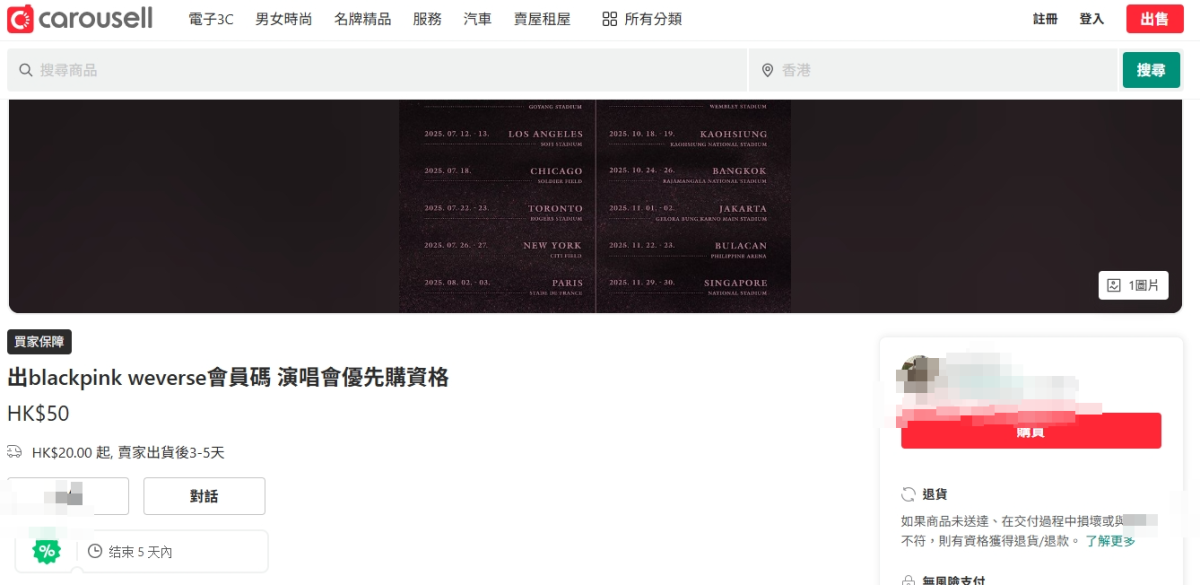The image size is (1200, 585).
Task: Click the search magnifier icon
Action: [26, 71]
